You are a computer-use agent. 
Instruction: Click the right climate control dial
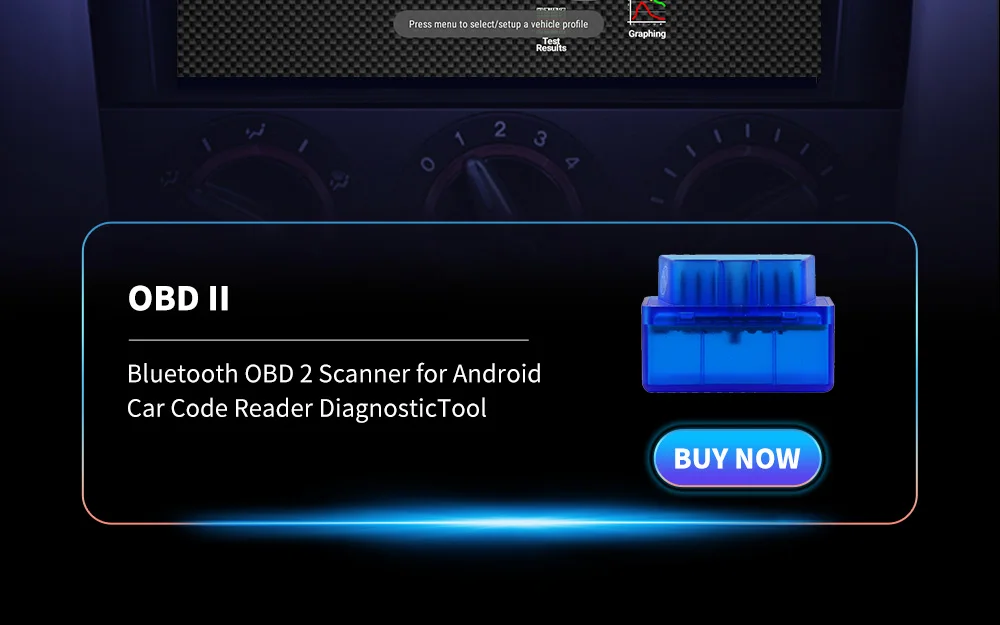pyautogui.click(x=746, y=184)
